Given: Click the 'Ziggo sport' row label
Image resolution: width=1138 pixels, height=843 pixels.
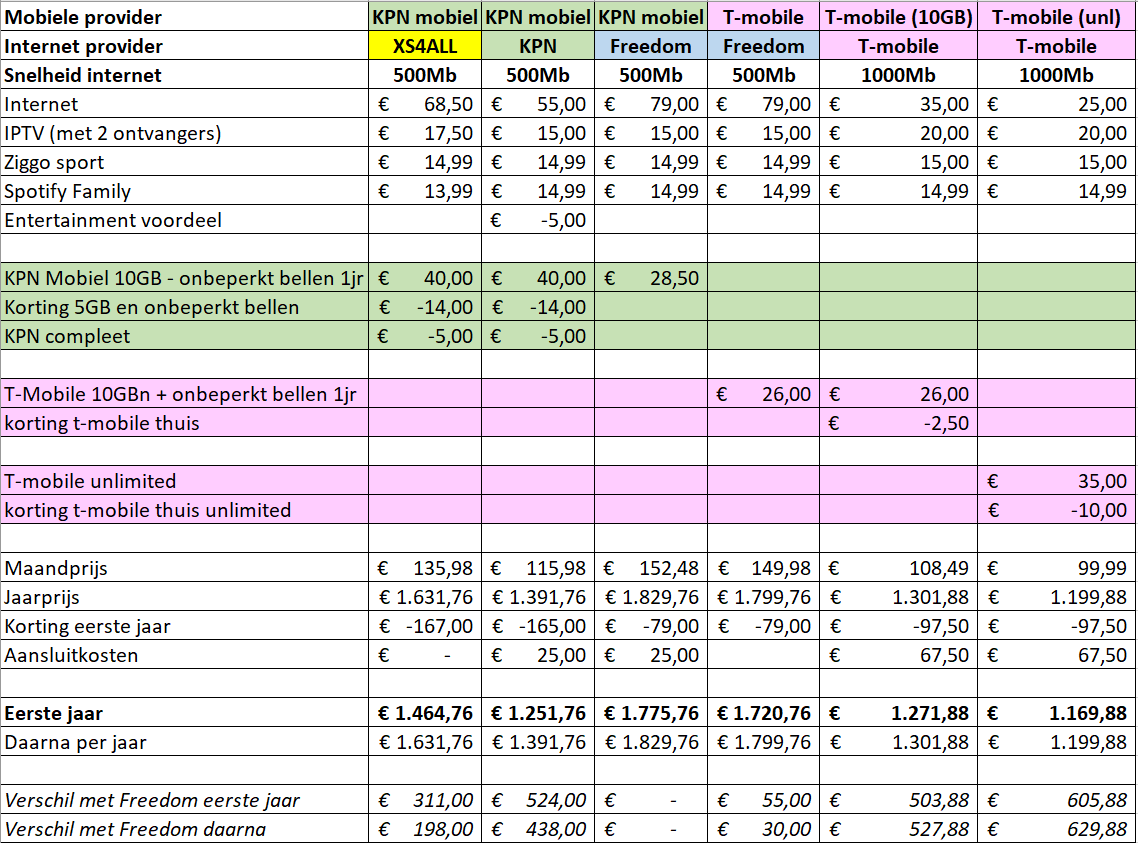Looking at the screenshot, I should [x=184, y=162].
